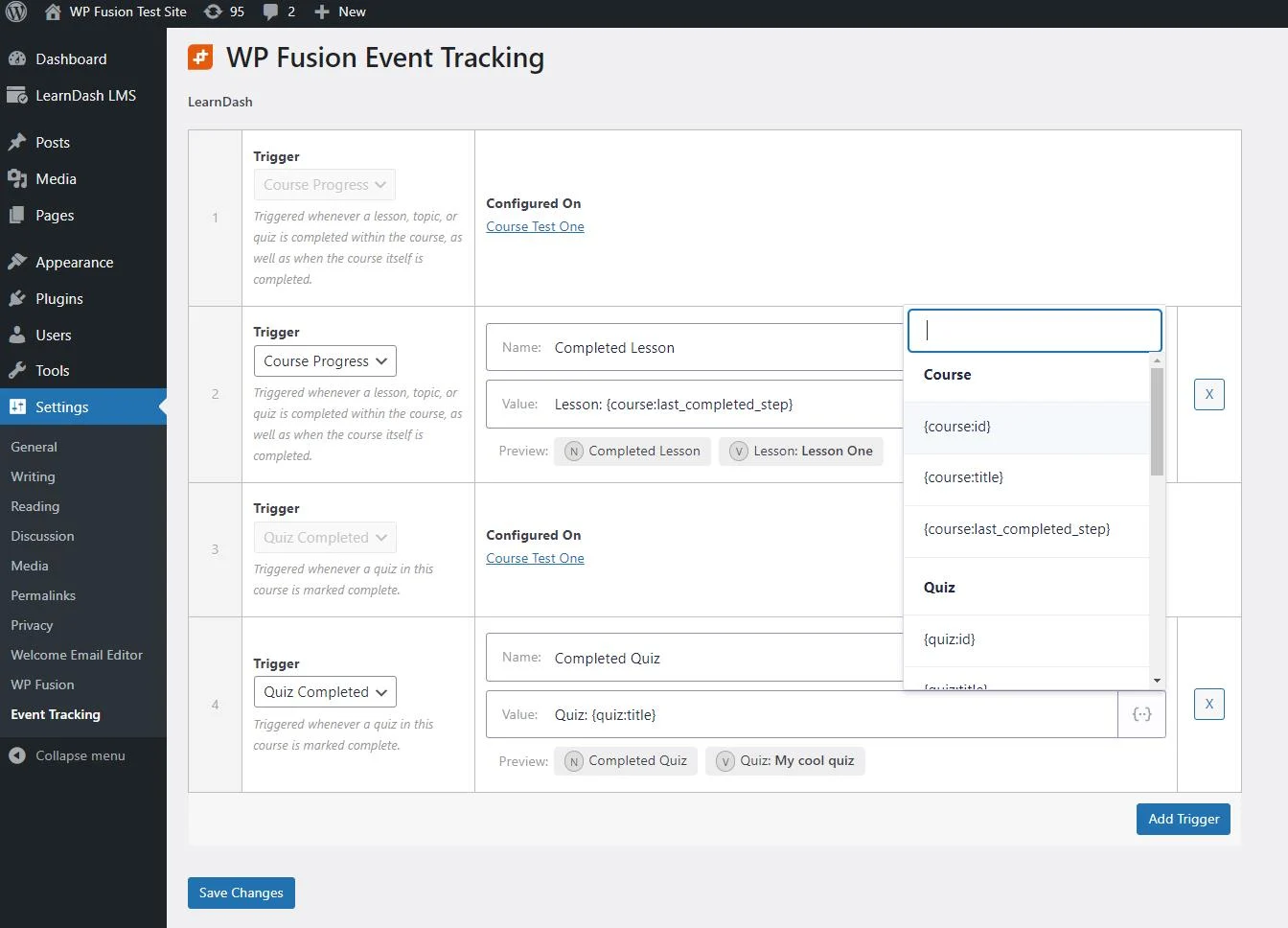Remove trigger 4 with its X button
1288x928 pixels.
click(1209, 704)
